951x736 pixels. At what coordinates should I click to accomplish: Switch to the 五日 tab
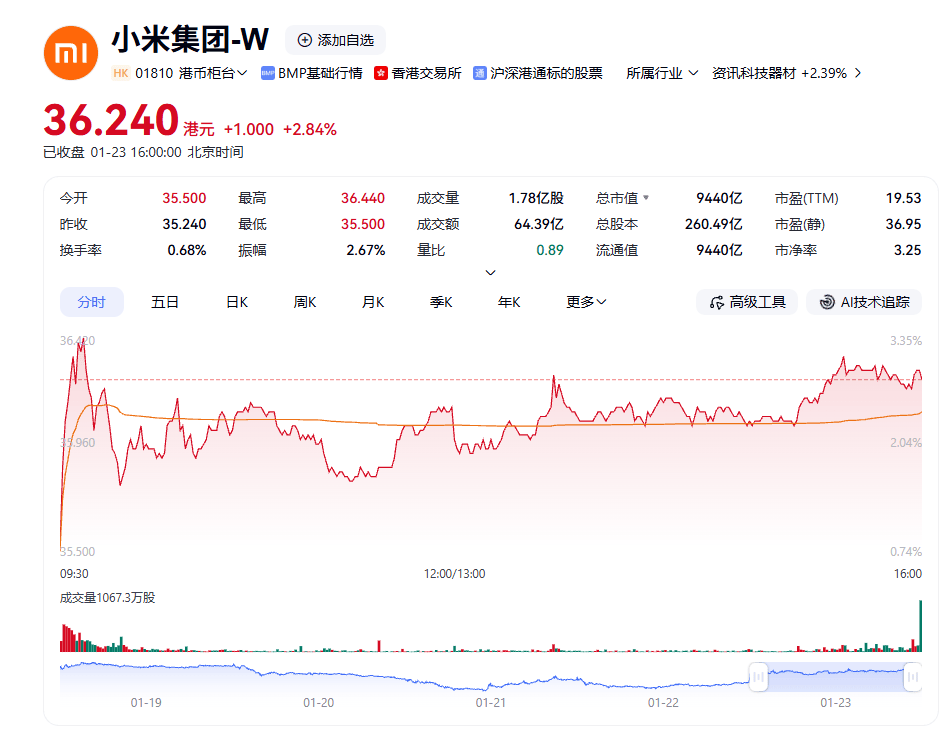coord(164,301)
